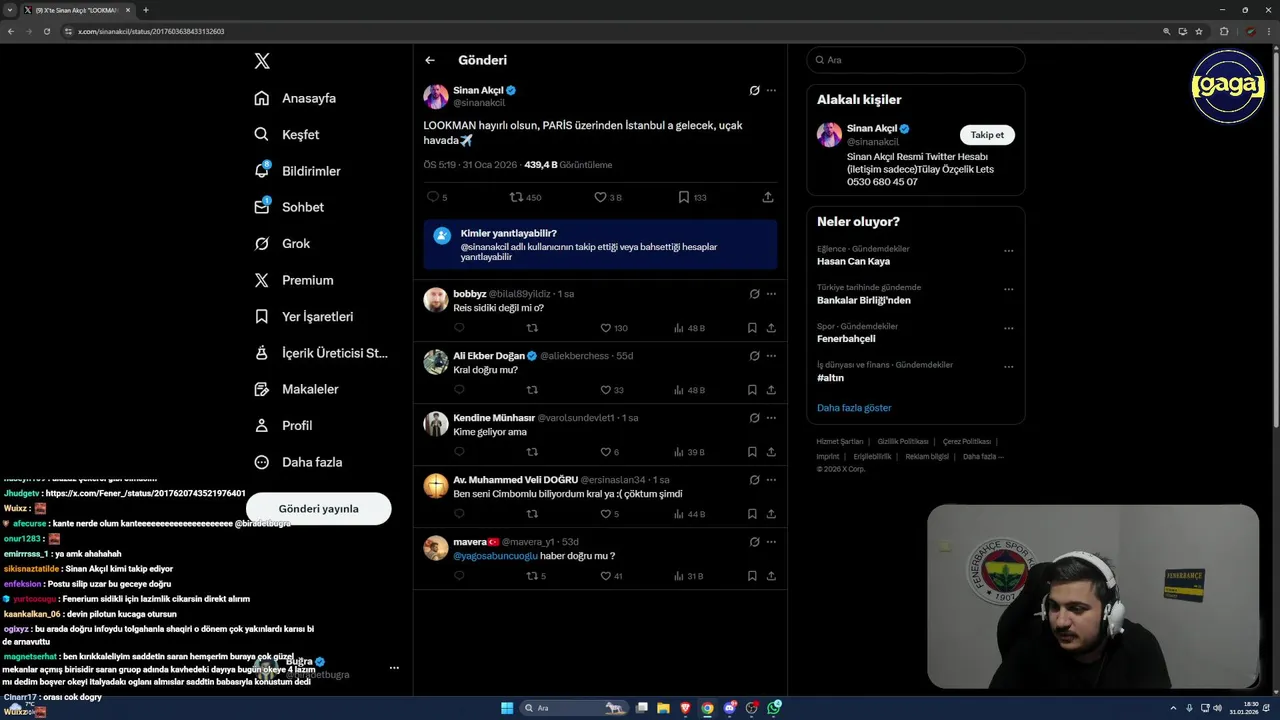Bookmark this page with the star icon

point(1199,31)
